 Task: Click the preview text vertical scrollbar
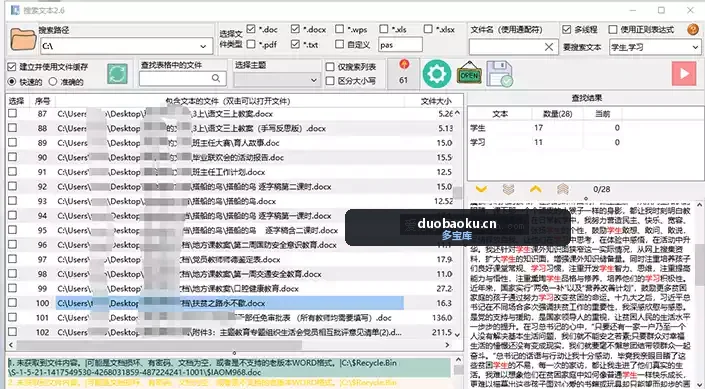[x=699, y=264]
